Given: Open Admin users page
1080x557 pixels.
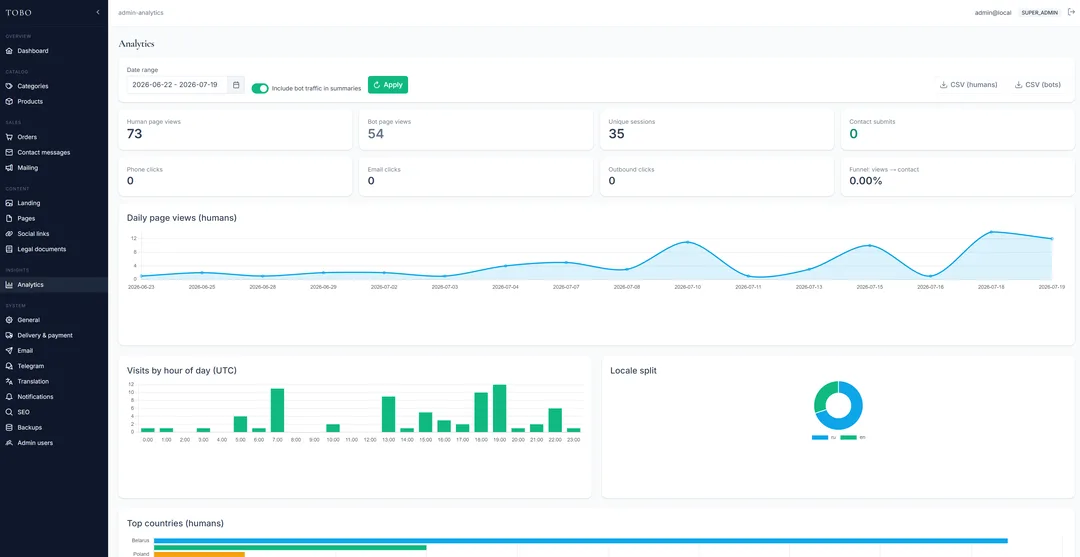Looking at the screenshot, I should point(54,443).
